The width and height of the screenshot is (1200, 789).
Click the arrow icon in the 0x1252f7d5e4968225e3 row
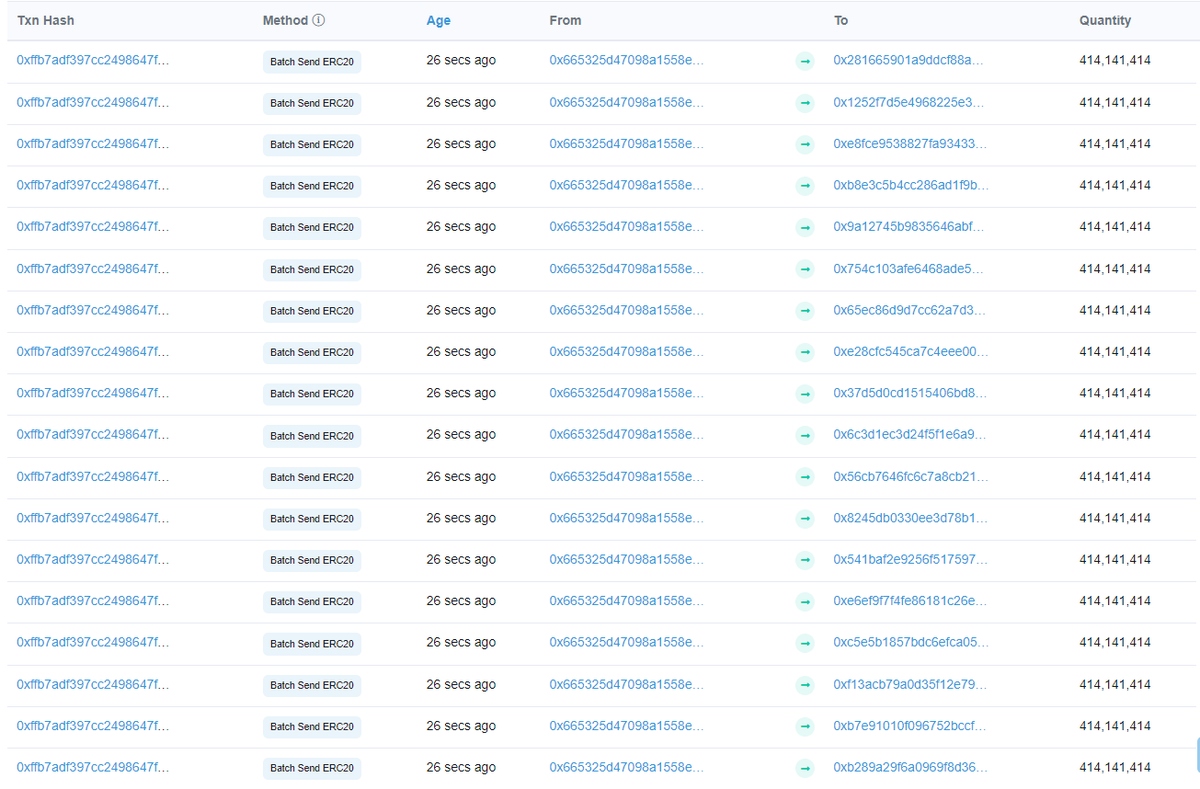tap(805, 103)
